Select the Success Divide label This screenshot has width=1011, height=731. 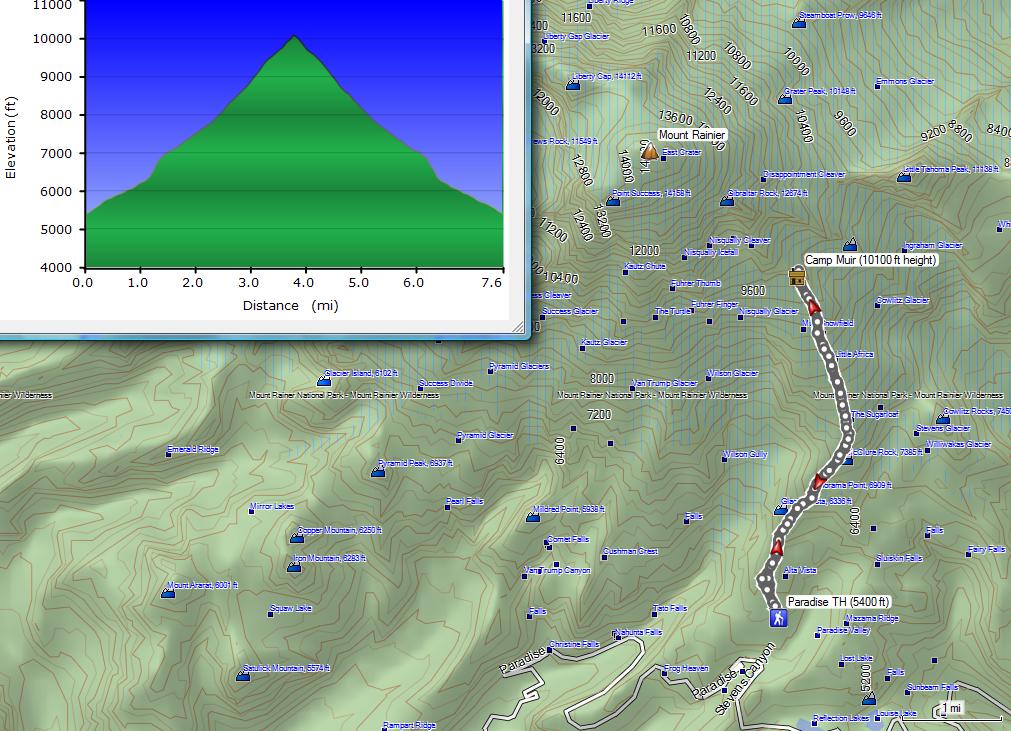(x=446, y=383)
